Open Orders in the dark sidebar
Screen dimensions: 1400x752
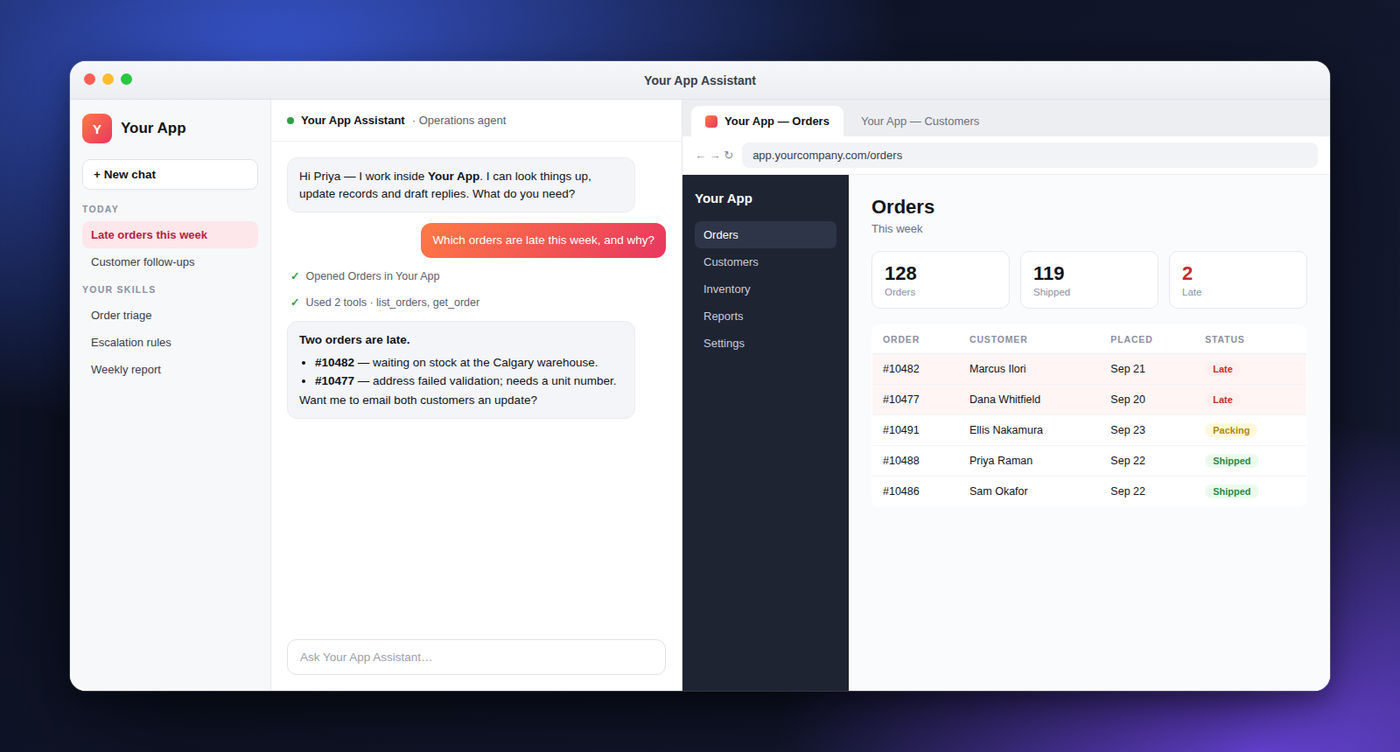tap(766, 235)
